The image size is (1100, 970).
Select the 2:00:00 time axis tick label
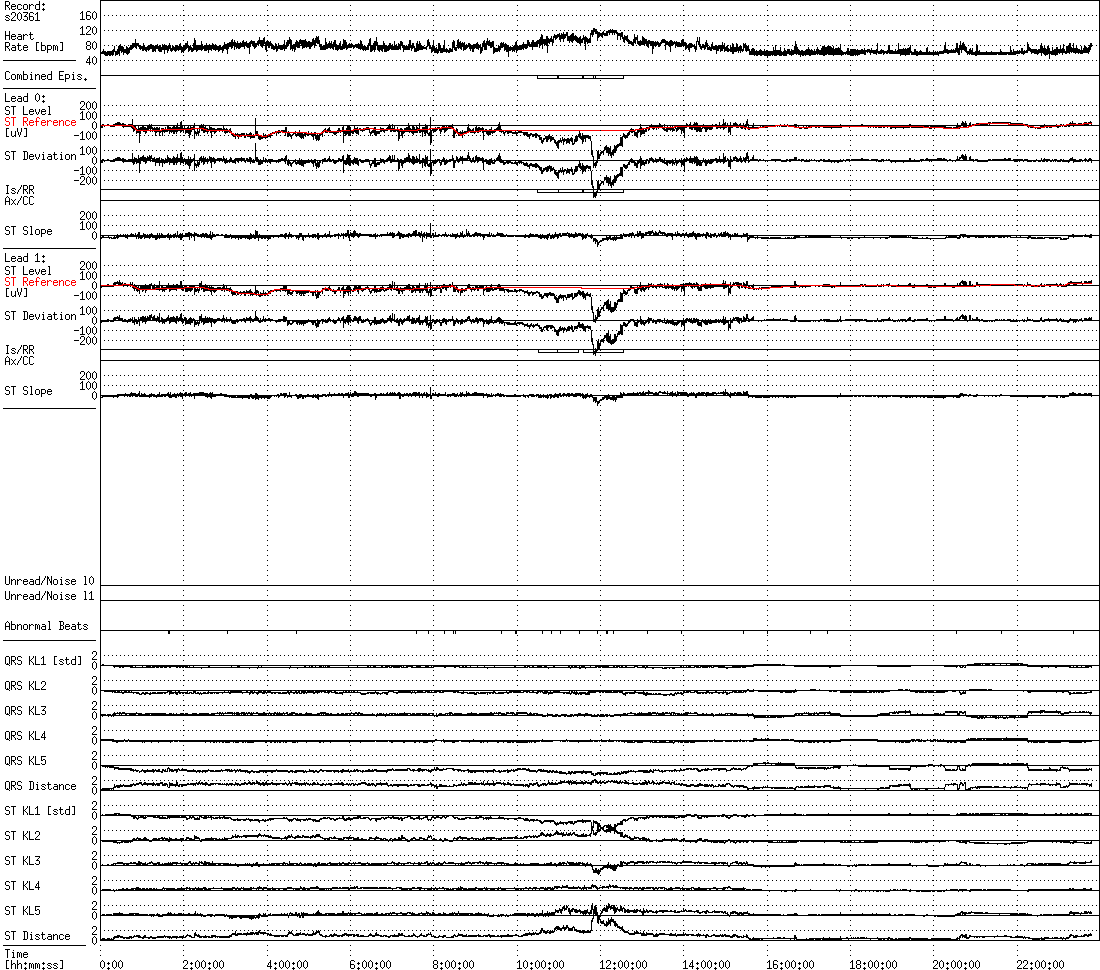click(x=202, y=964)
